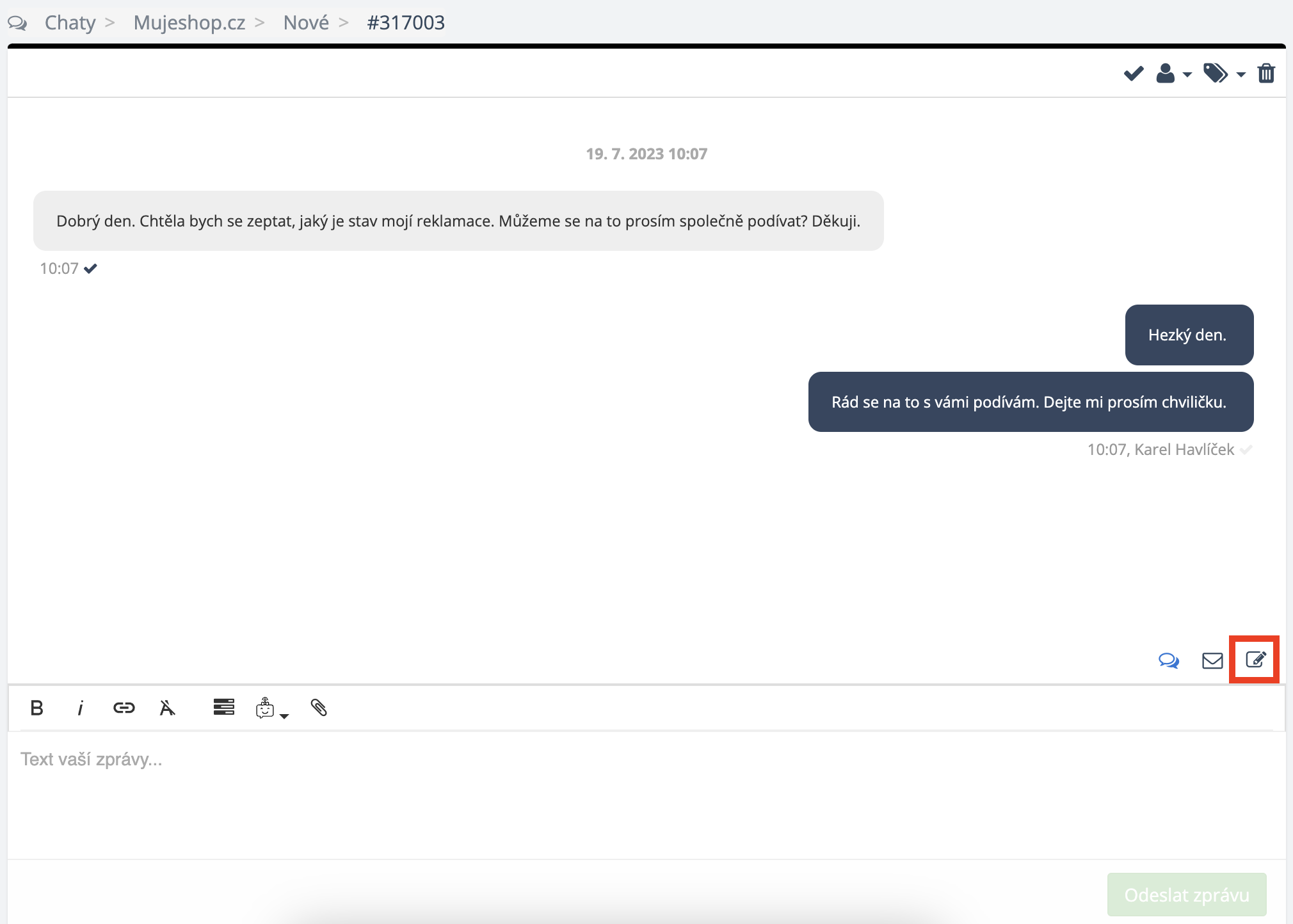
Task: Switch reply mode to chat bubble icon
Action: pos(1168,660)
